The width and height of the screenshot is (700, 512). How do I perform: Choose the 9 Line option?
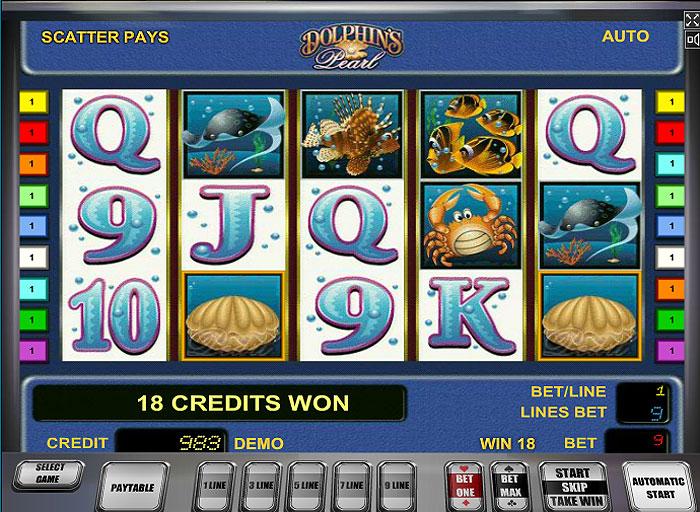click(x=397, y=486)
